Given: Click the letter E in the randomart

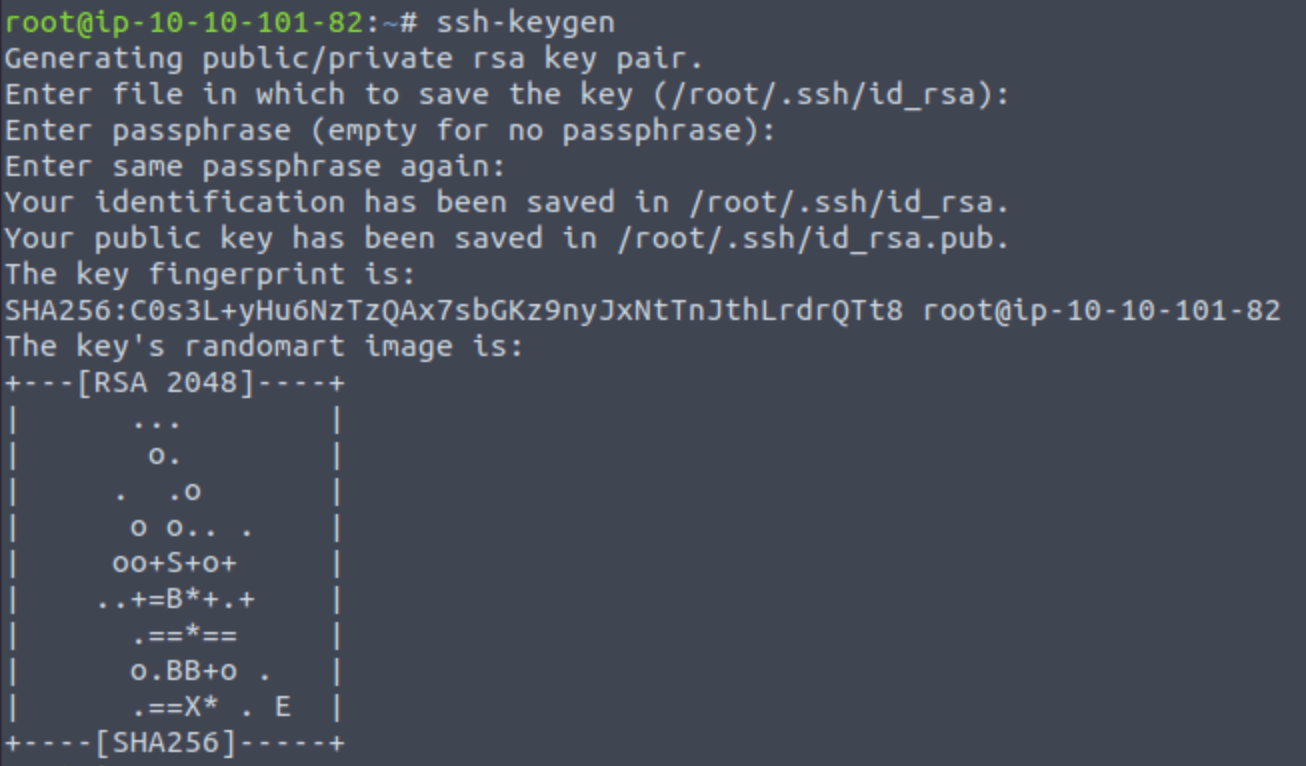Looking at the screenshot, I should (283, 708).
